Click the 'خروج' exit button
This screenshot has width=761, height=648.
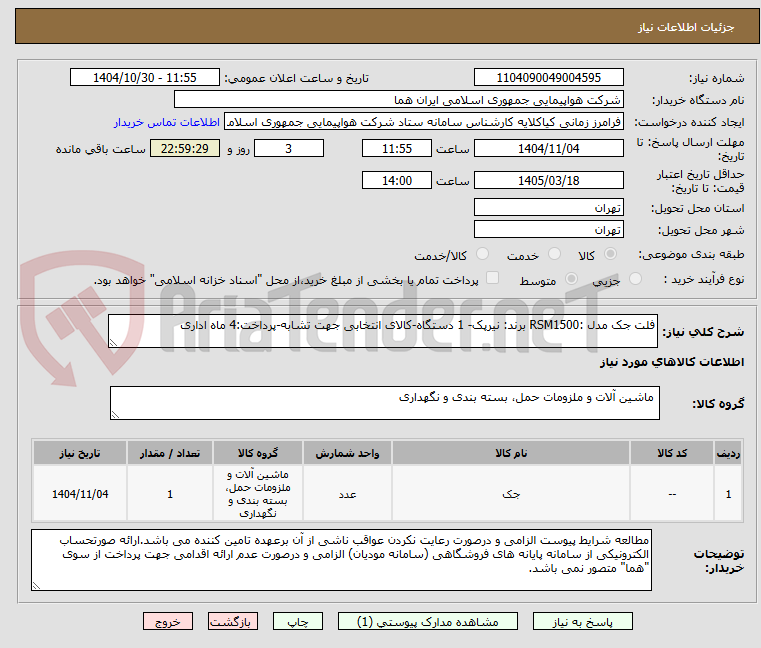167,621
